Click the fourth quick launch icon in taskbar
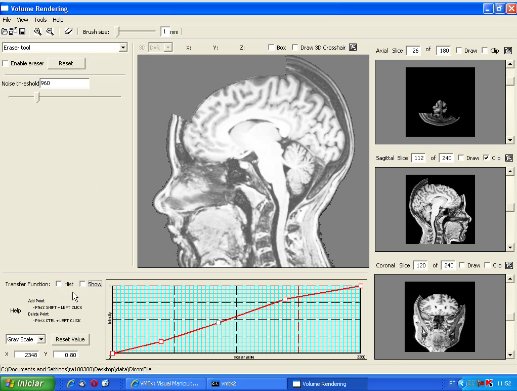Image resolution: width=517 pixels, height=391 pixels. pos(105,383)
